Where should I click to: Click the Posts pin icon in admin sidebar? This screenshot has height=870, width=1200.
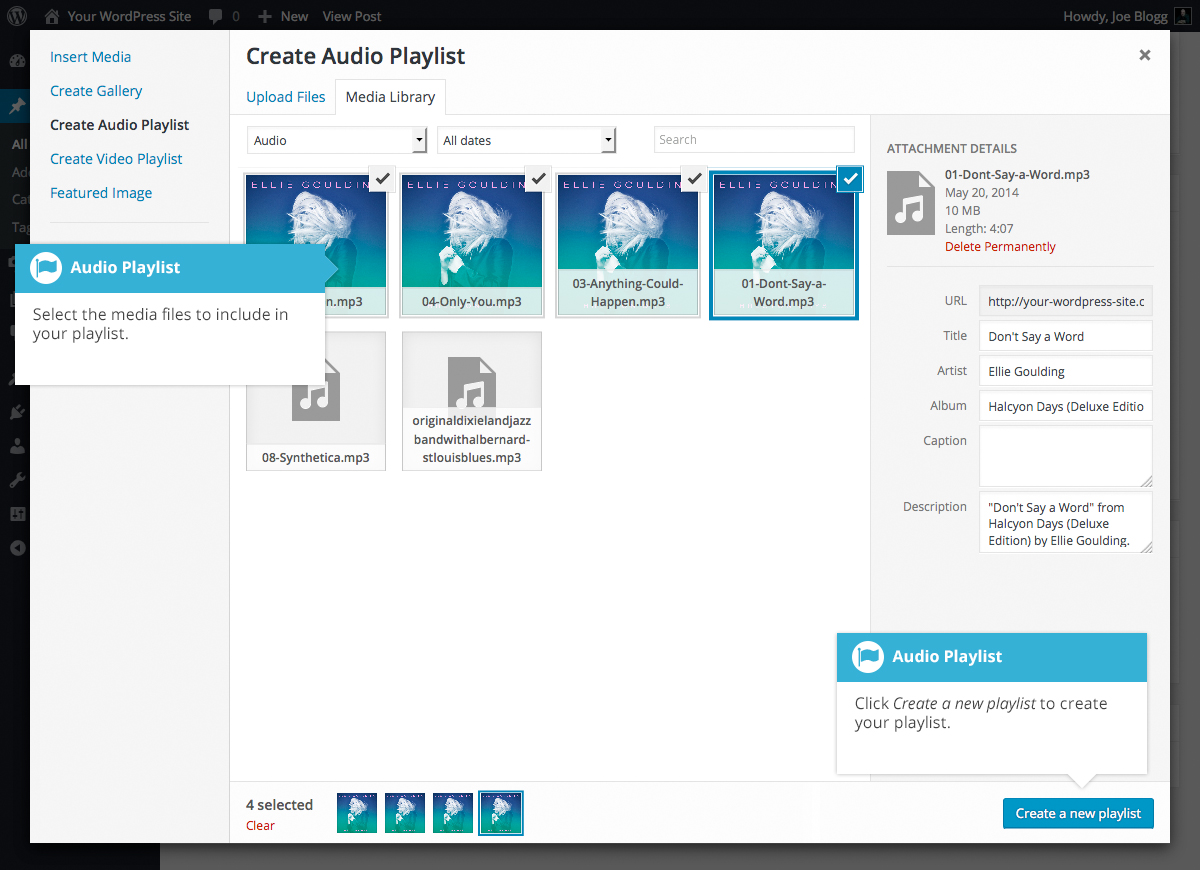[x=17, y=107]
